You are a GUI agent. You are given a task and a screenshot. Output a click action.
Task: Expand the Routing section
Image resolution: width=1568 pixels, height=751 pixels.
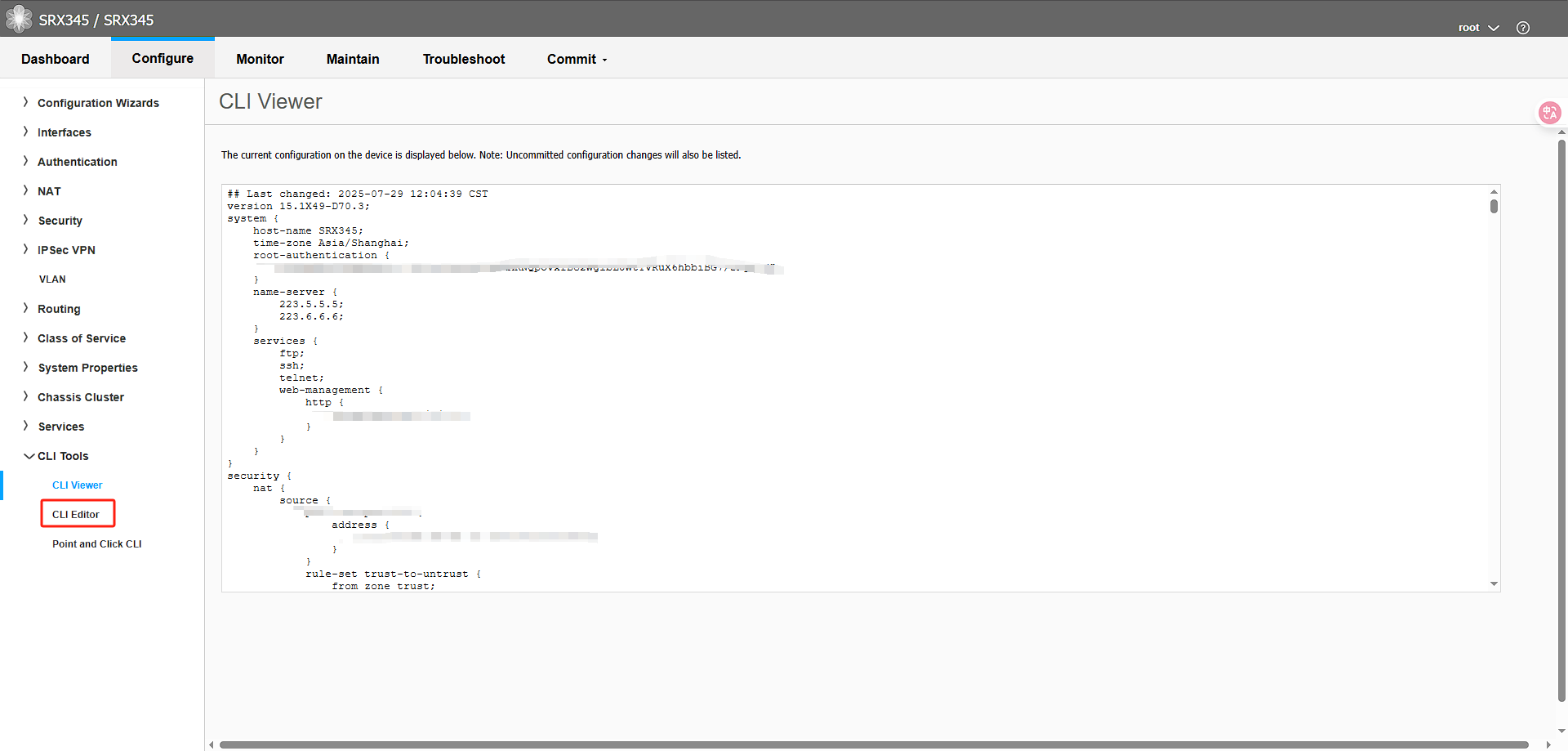pyautogui.click(x=59, y=308)
